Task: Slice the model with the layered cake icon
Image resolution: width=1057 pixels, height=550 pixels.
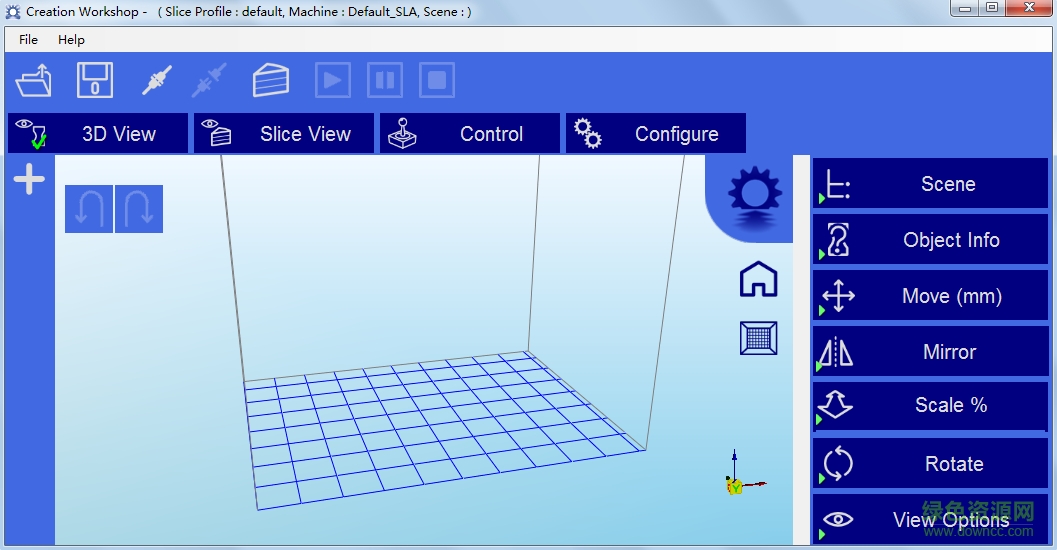Action: 271,80
